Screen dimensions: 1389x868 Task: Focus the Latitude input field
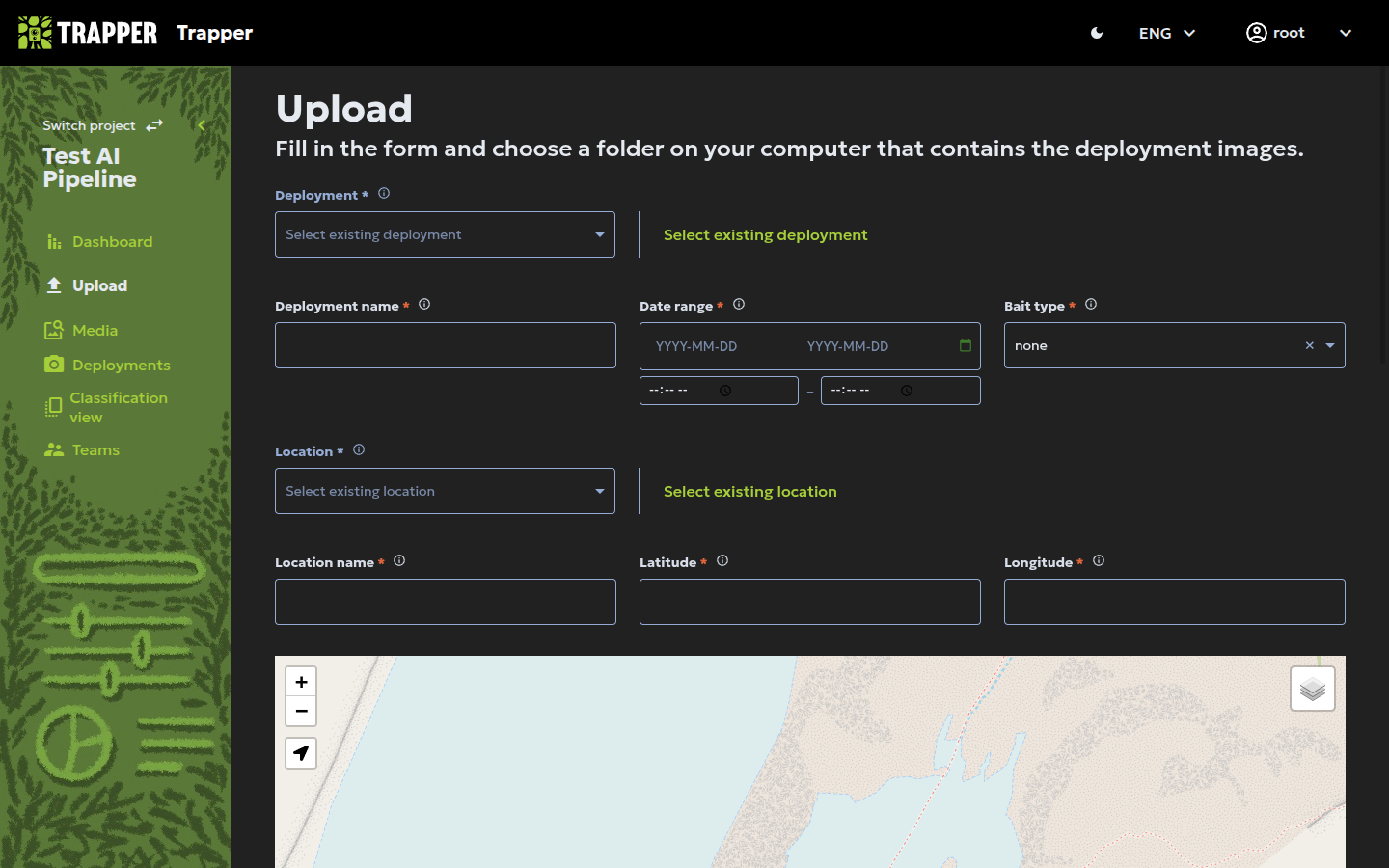pos(810,602)
